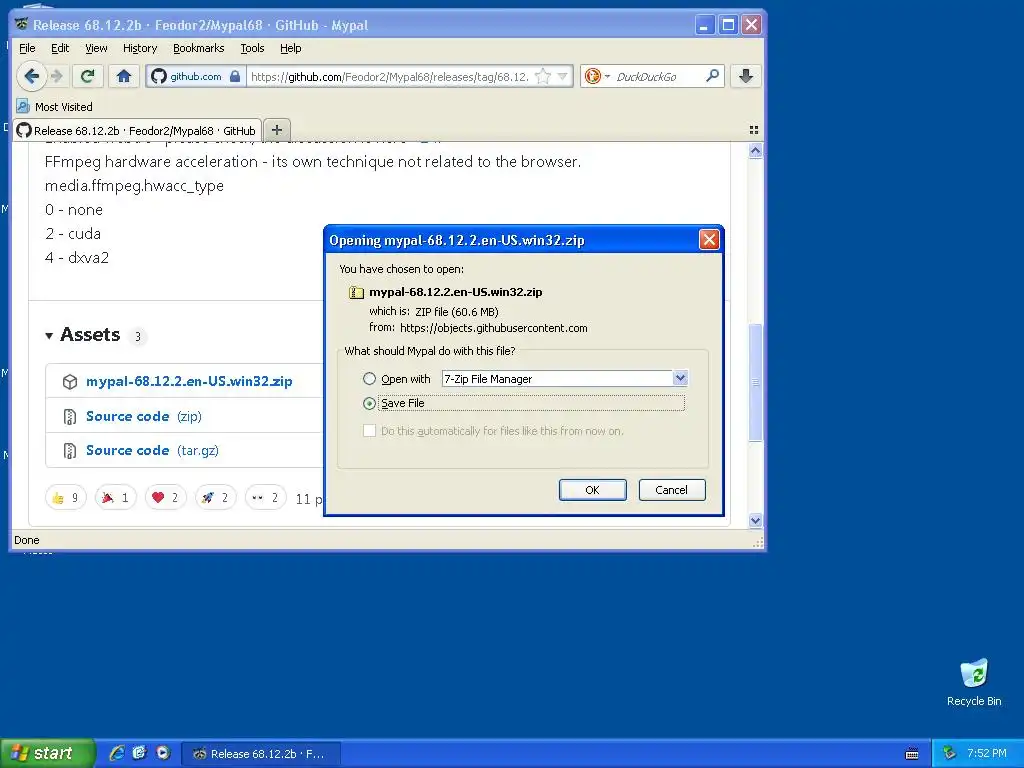The width and height of the screenshot is (1024, 768).
Task: Click the heart reaction with 2
Action: point(165,498)
